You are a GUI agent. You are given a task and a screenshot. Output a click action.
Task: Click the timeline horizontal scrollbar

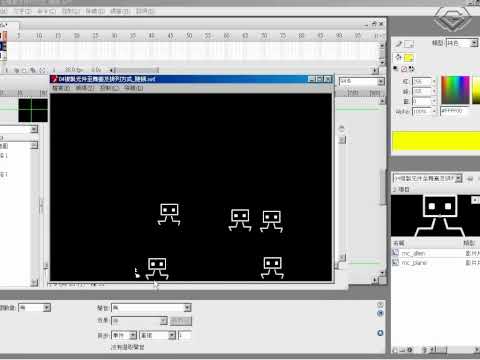(x=135, y=70)
